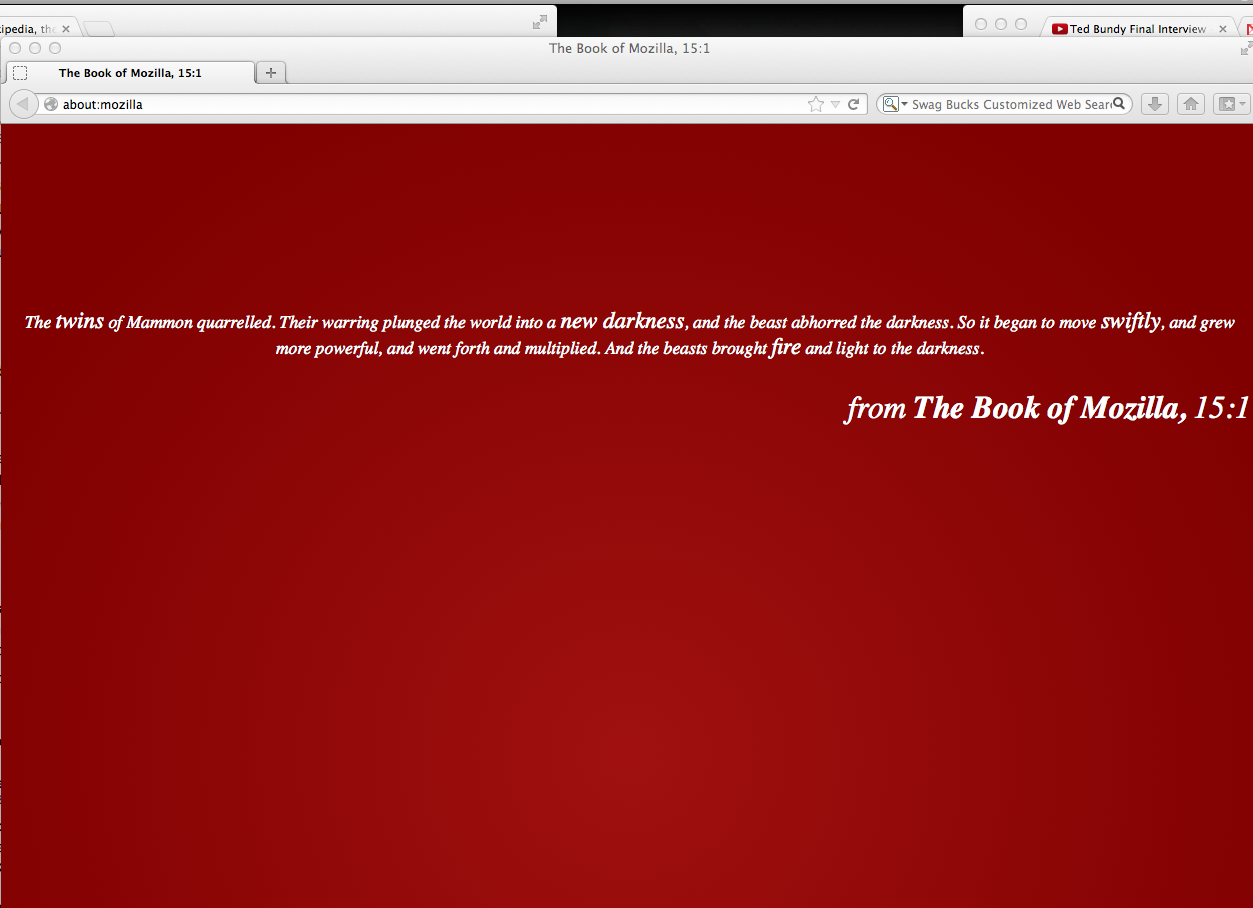1253x908 pixels.
Task: Go back using the back arrow button
Action: click(x=22, y=104)
